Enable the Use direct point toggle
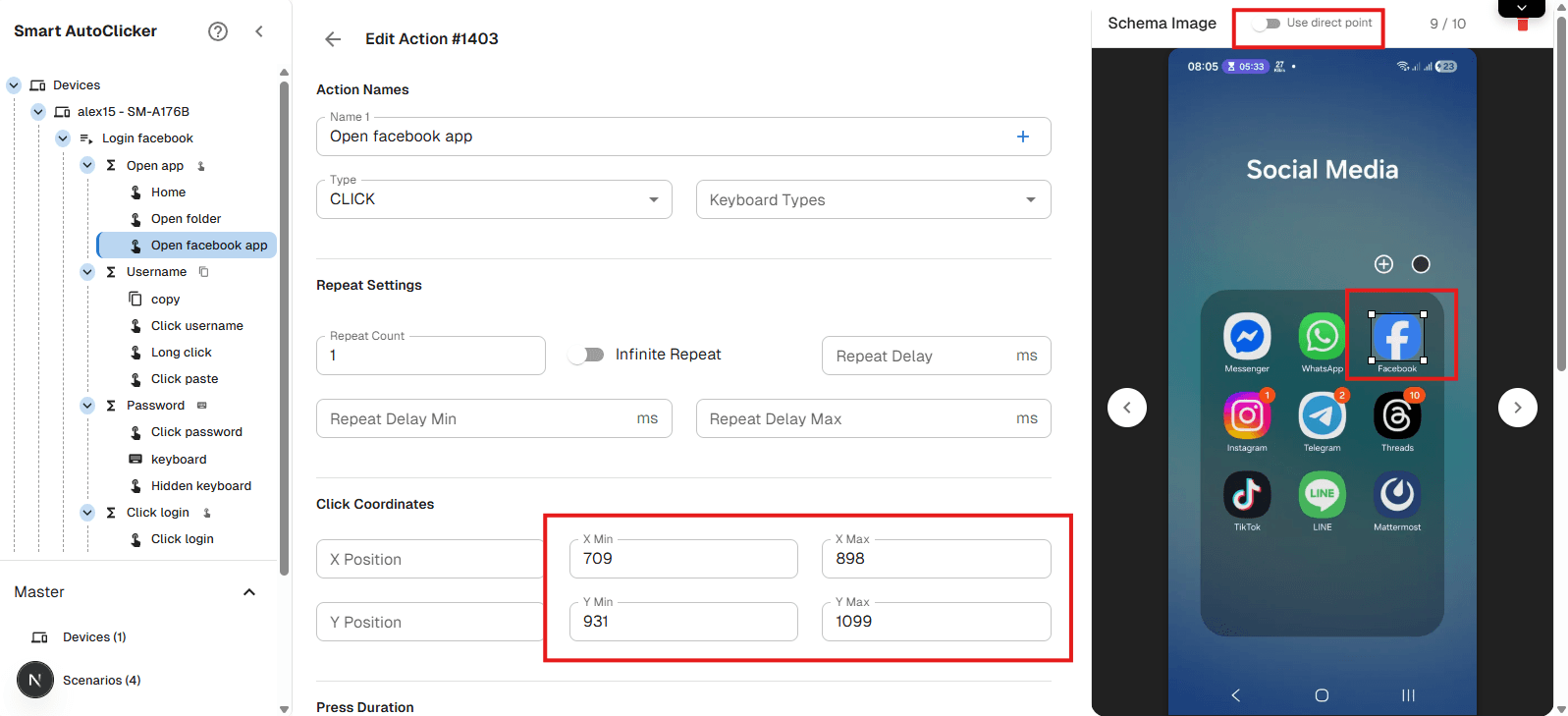This screenshot has height=716, width=1568. pyautogui.click(x=1267, y=24)
